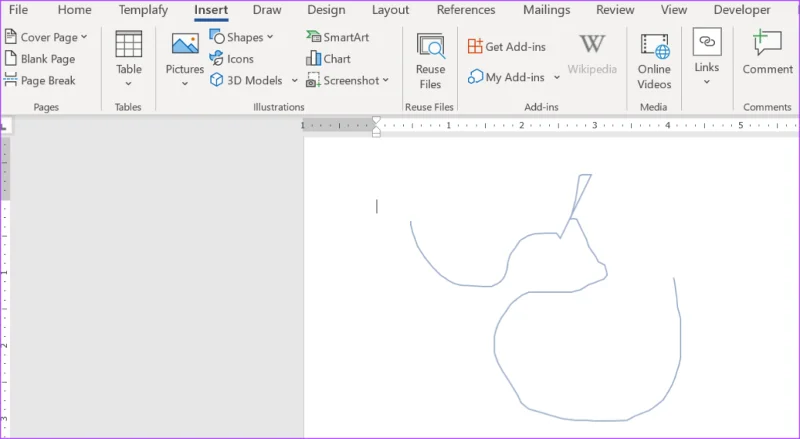This screenshot has height=439, width=800.
Task: Switch to the View tab
Action: (673, 10)
